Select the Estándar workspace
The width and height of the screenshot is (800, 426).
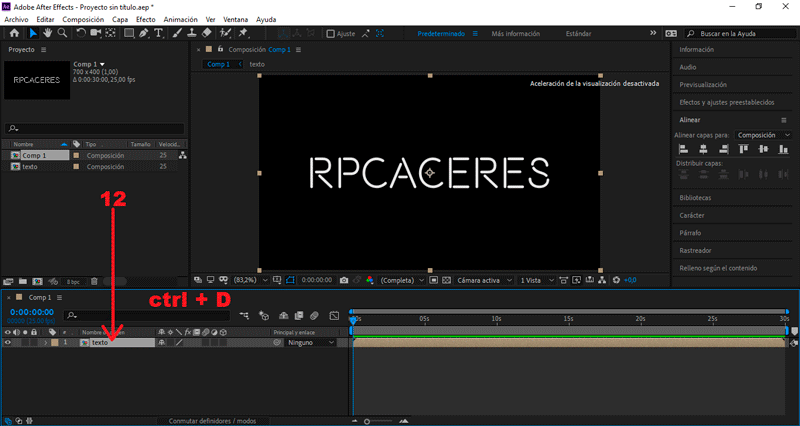[x=579, y=34]
